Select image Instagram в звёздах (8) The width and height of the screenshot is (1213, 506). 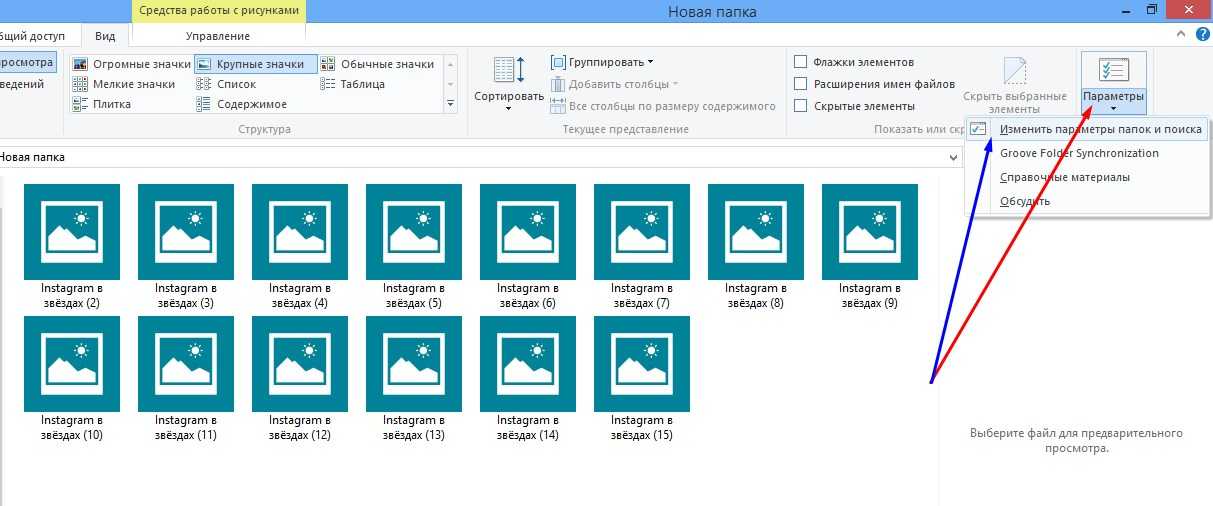coord(756,246)
